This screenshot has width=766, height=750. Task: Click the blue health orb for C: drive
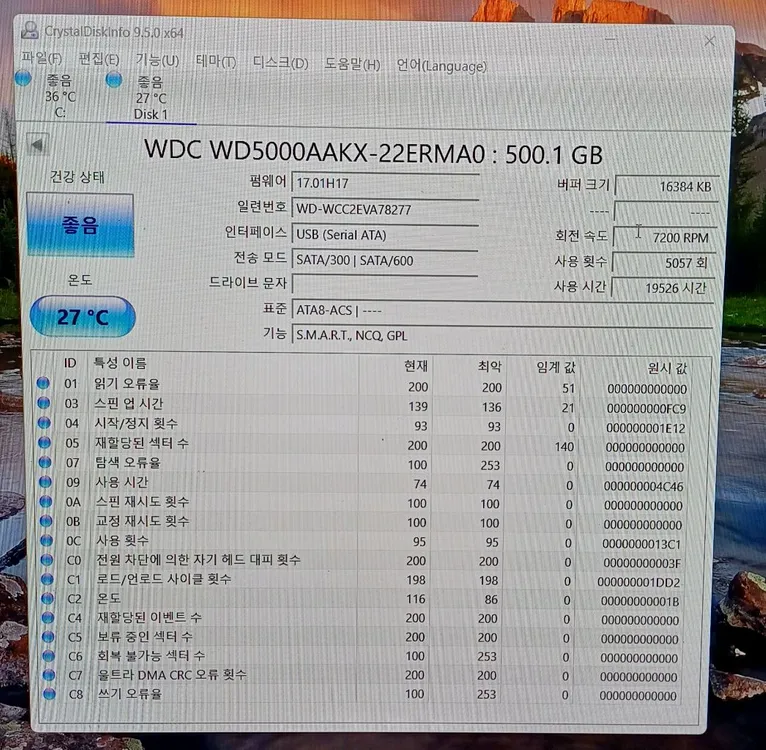click(x=23, y=78)
